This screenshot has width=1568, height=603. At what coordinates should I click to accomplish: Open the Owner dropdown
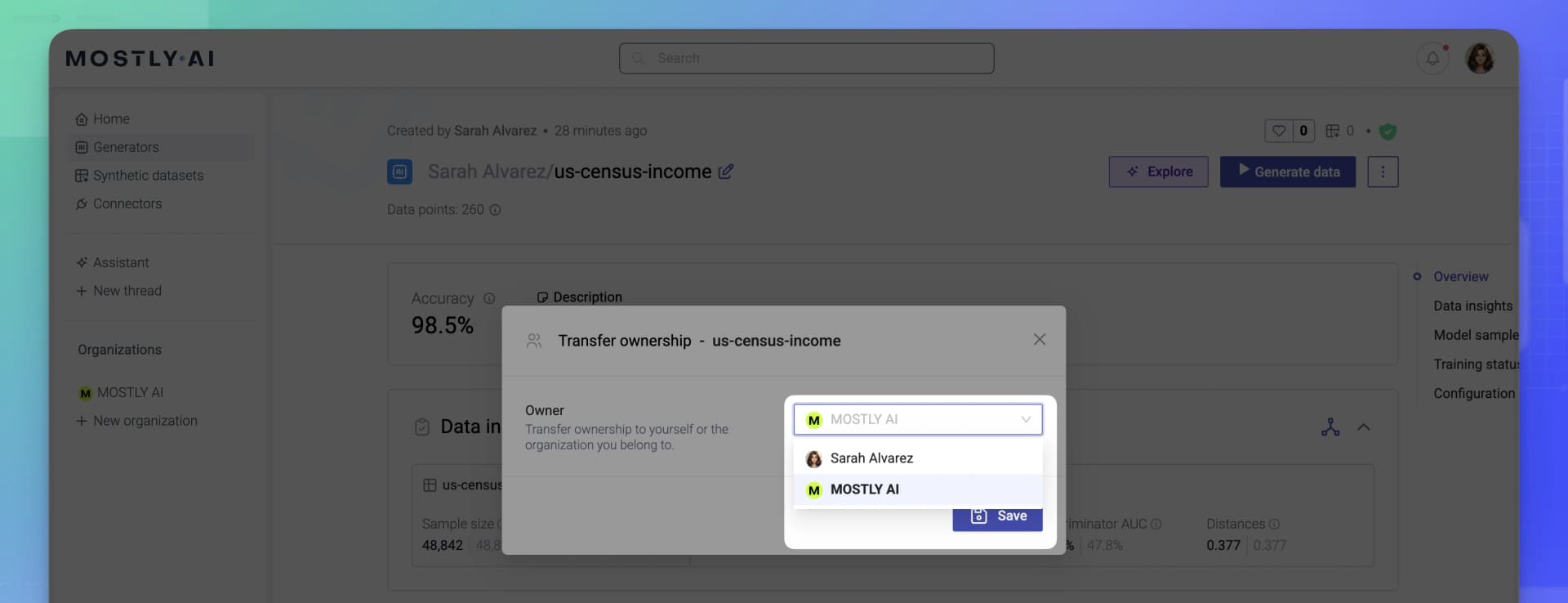[918, 419]
